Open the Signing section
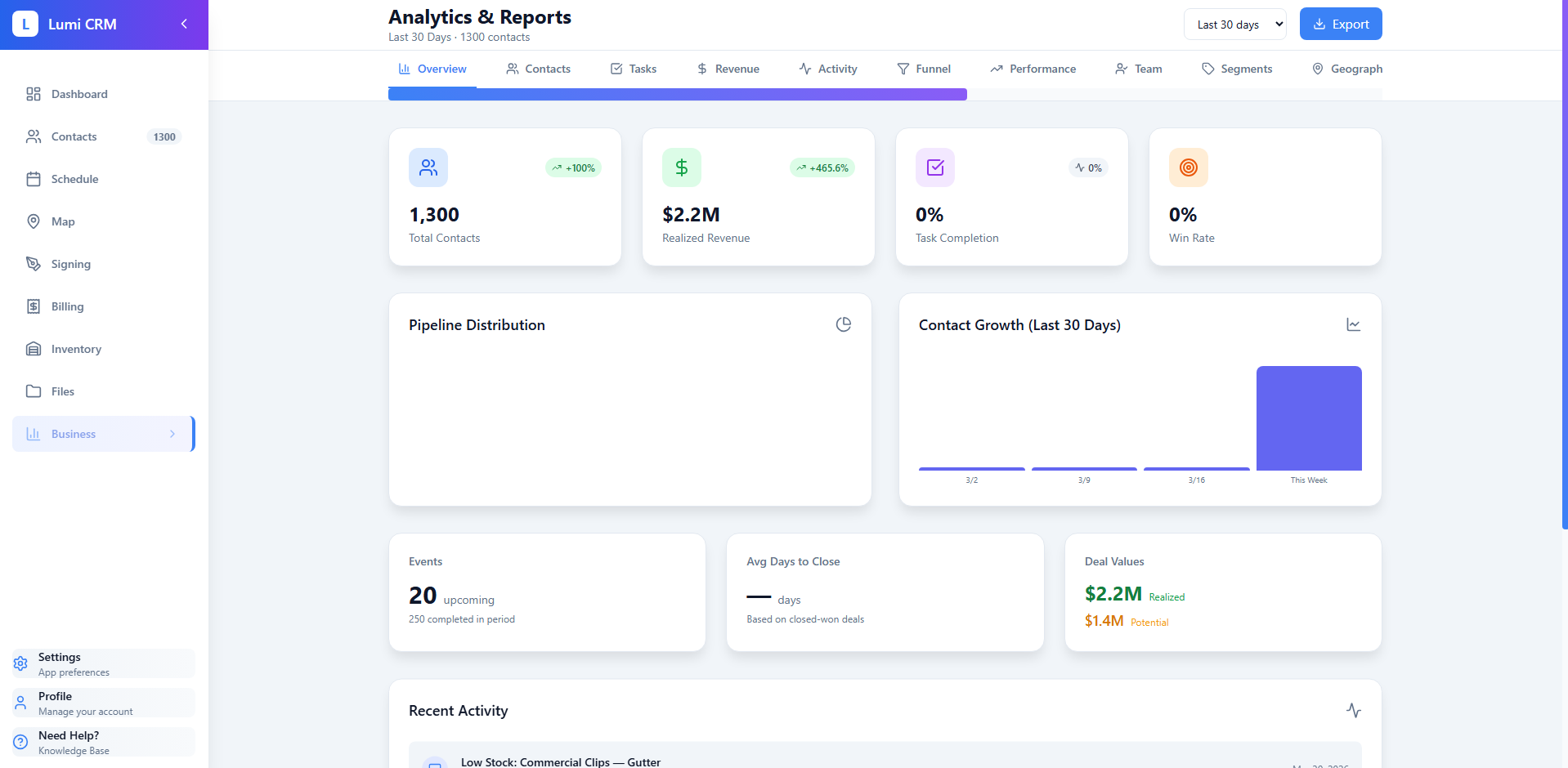The image size is (1568, 768). (x=70, y=264)
